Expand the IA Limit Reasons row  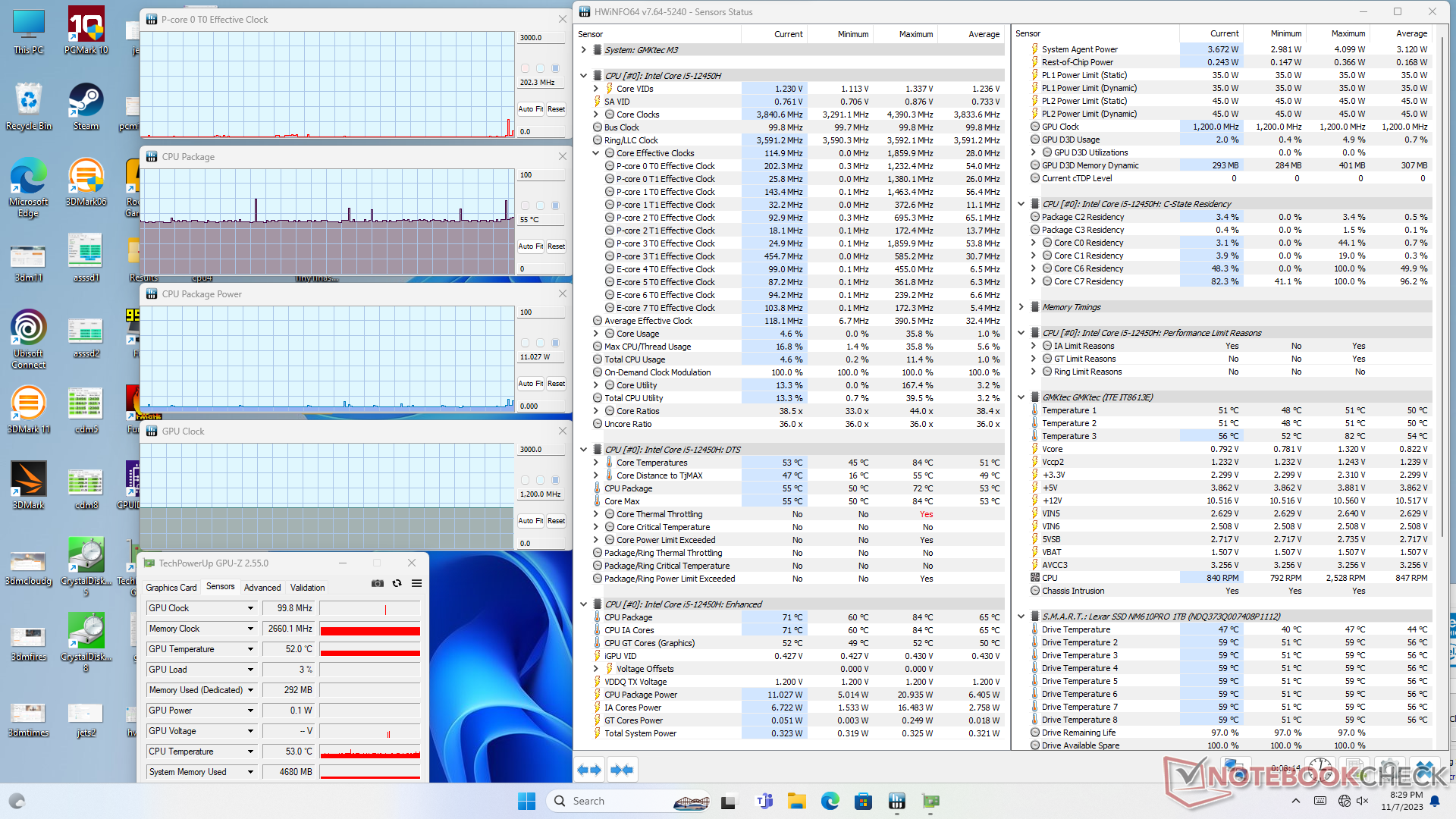coord(1034,346)
